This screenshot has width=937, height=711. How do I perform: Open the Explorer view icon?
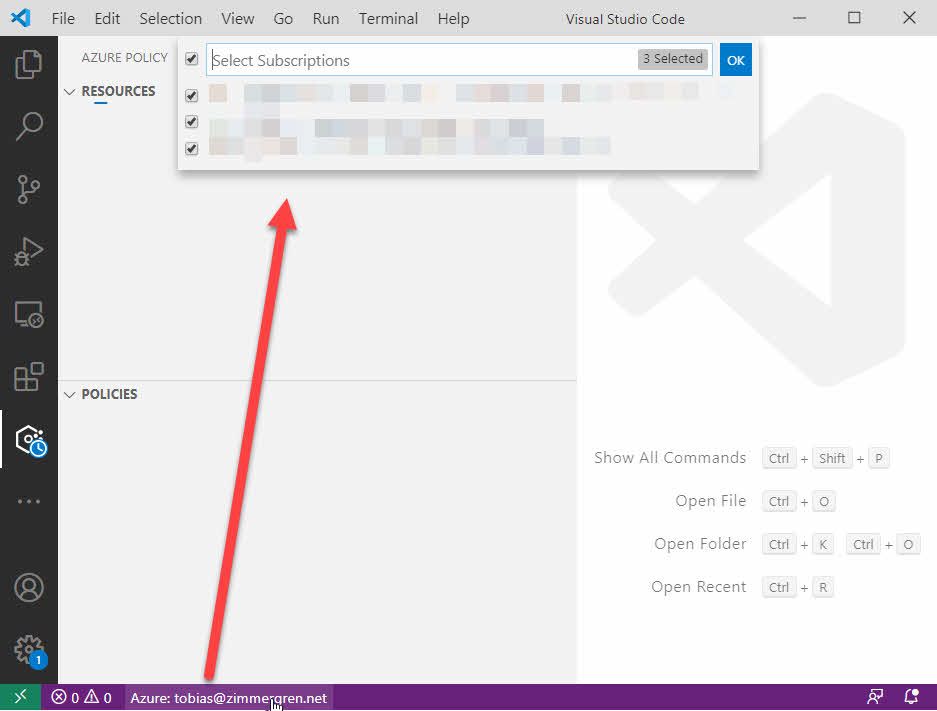coord(29,64)
